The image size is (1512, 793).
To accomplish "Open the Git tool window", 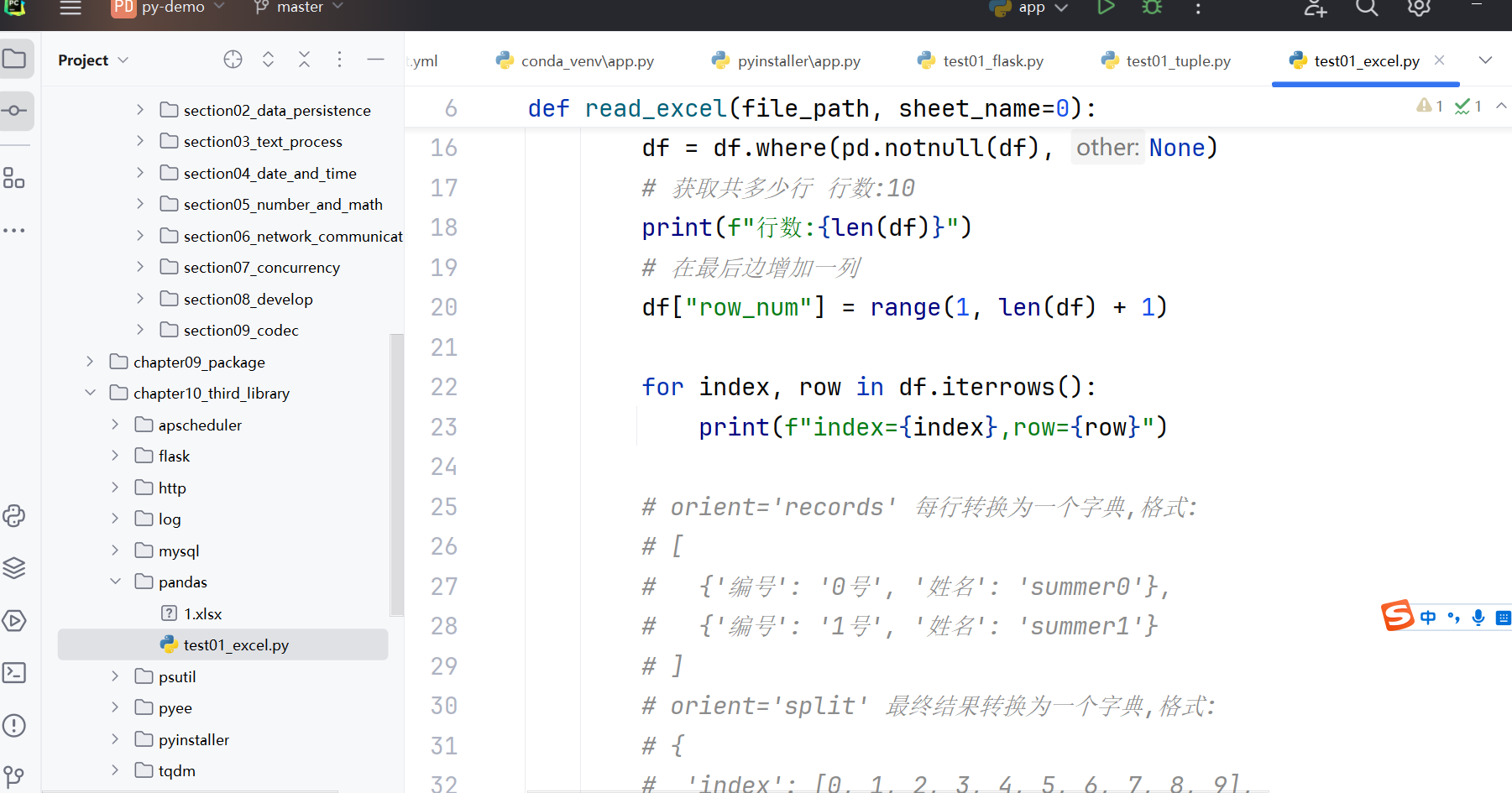I will (x=14, y=777).
